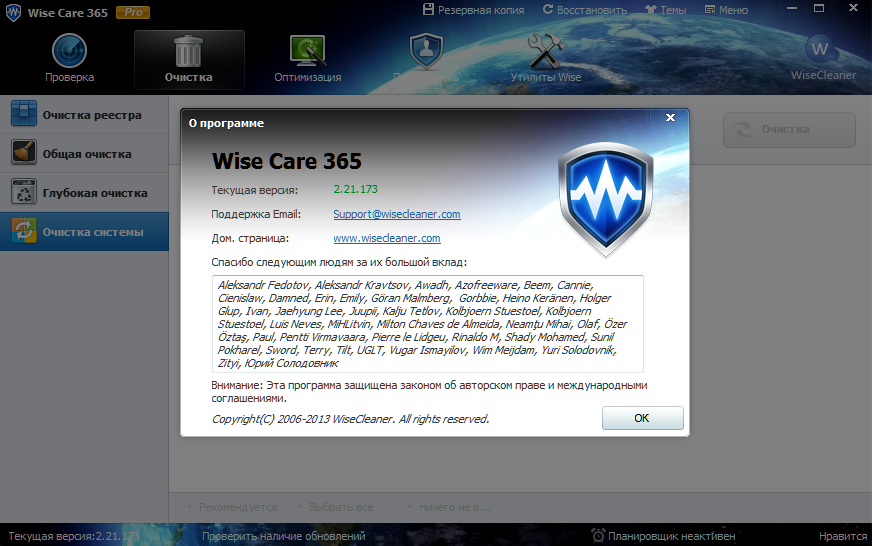Open the Проверка (checkup) section

pos(70,59)
